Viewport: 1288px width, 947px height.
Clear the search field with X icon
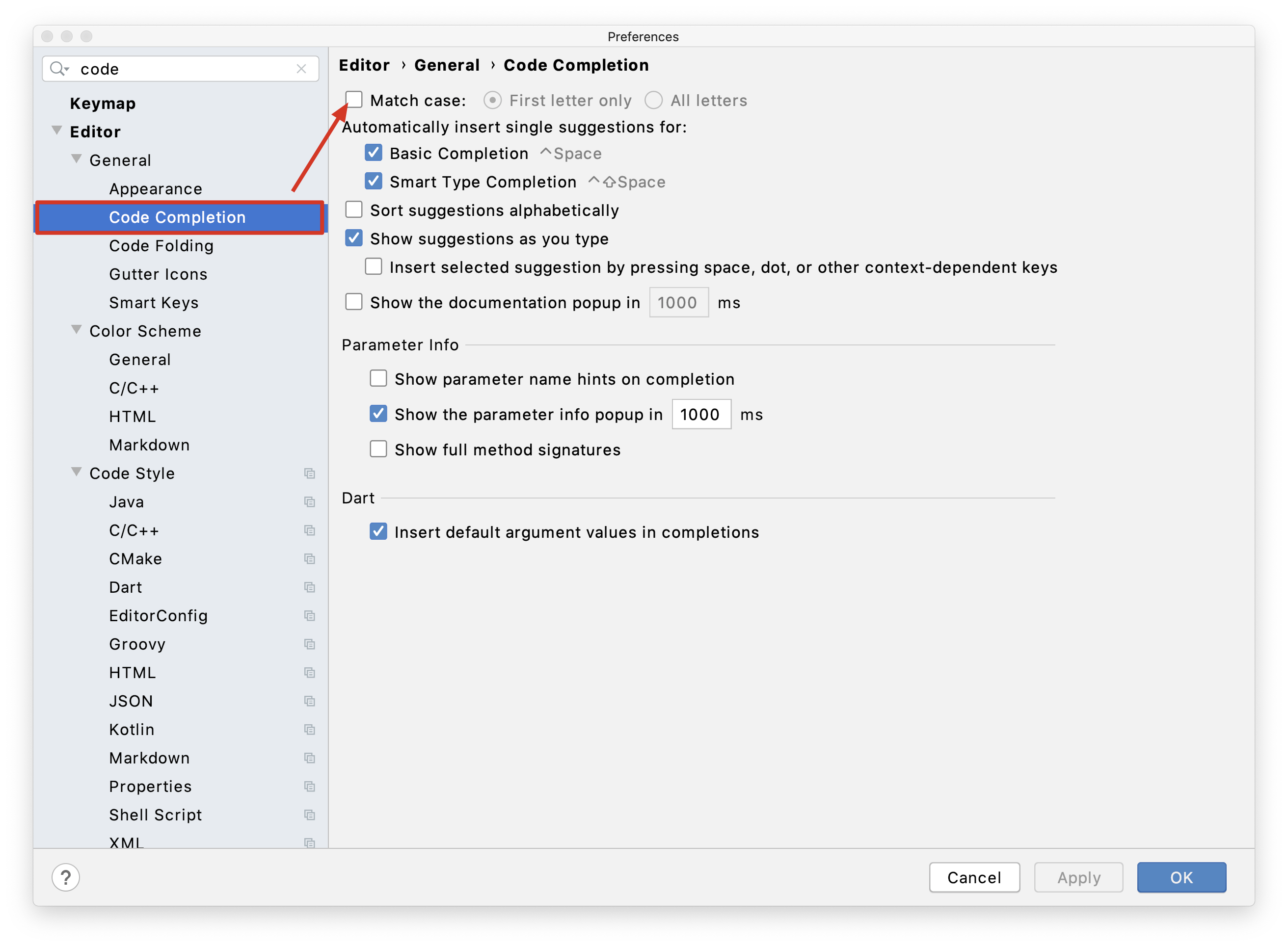pyautogui.click(x=301, y=69)
